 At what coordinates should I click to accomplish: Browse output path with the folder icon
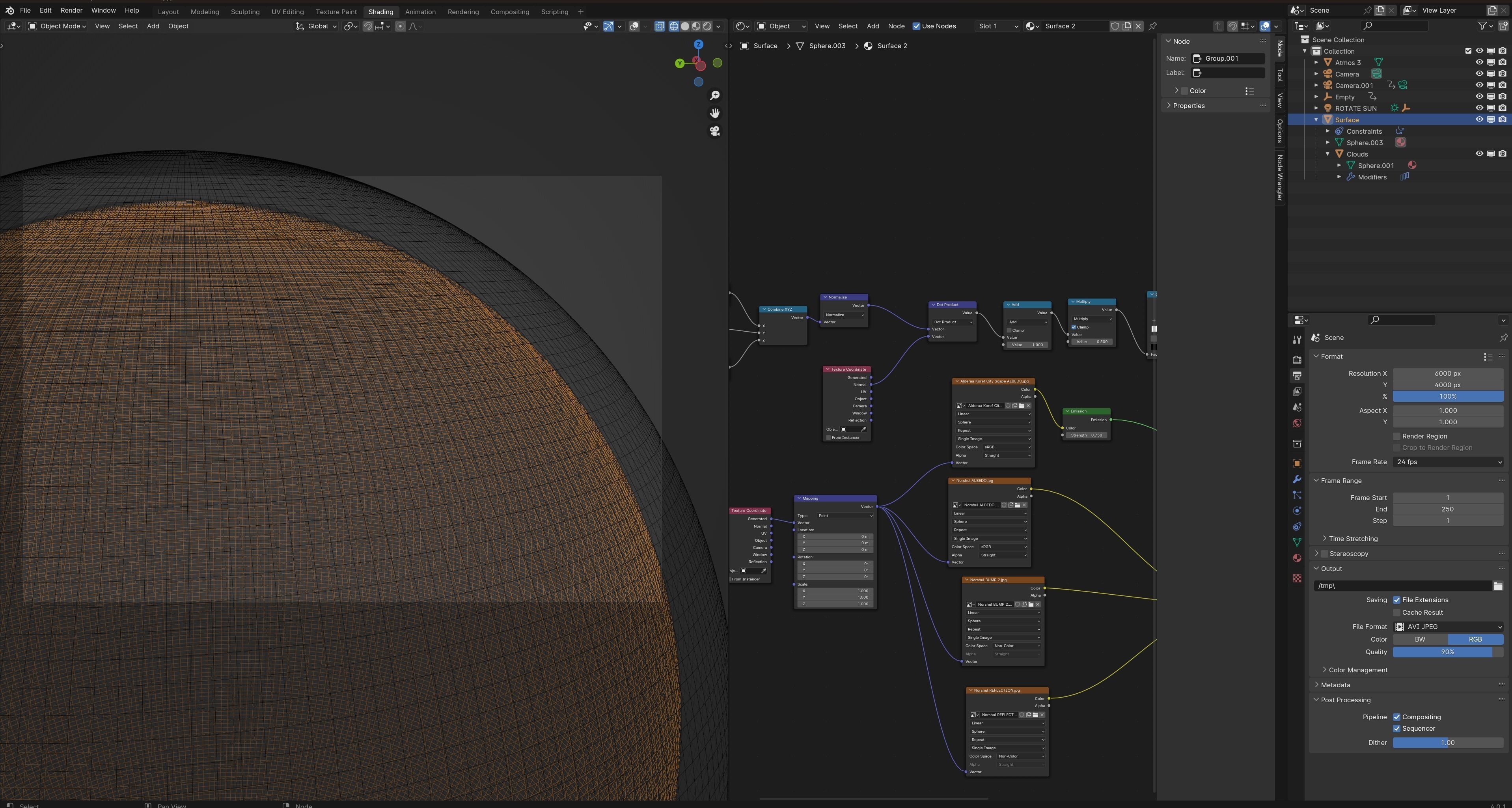tap(1497, 586)
